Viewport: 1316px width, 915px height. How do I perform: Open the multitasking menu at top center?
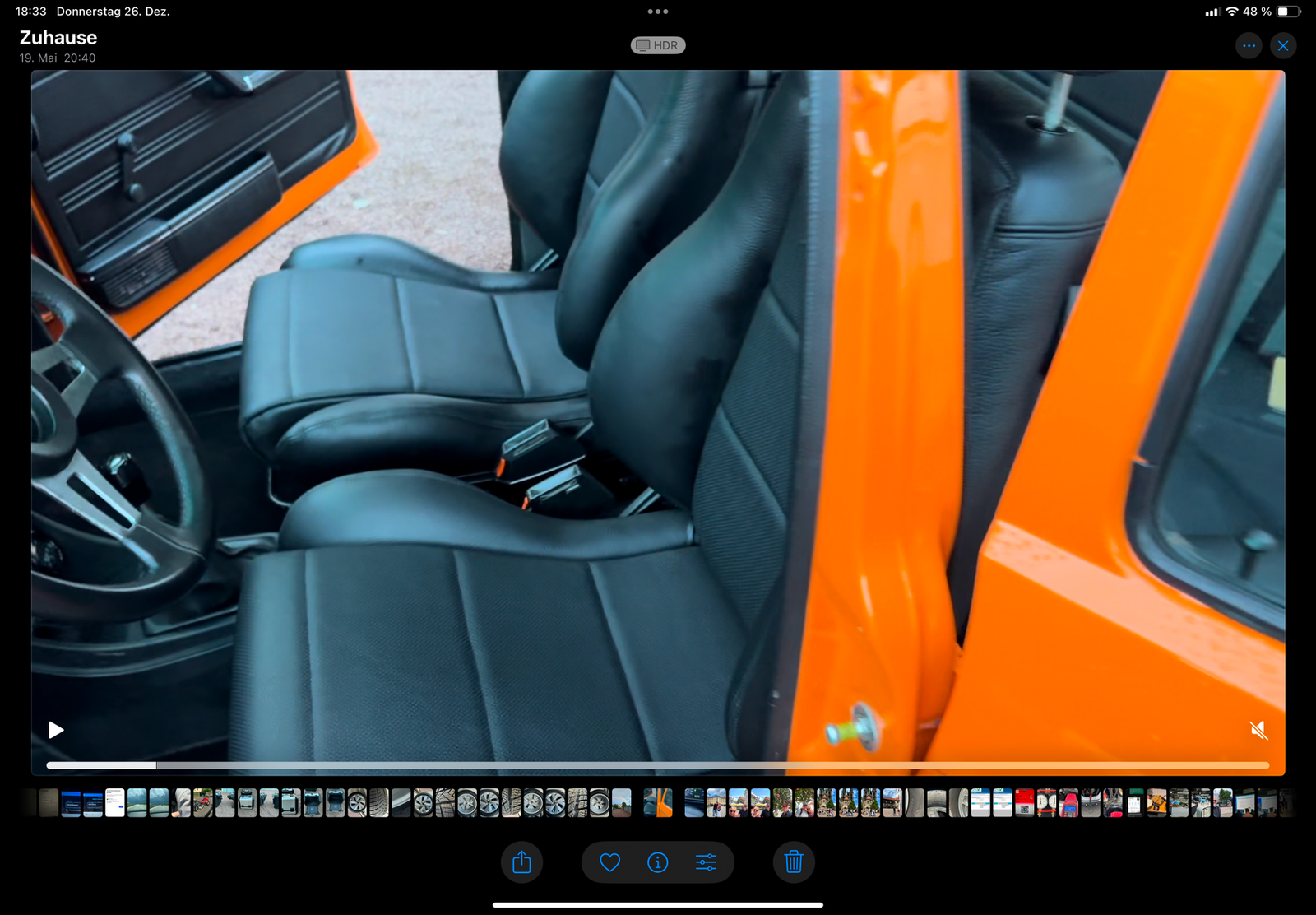click(658, 12)
